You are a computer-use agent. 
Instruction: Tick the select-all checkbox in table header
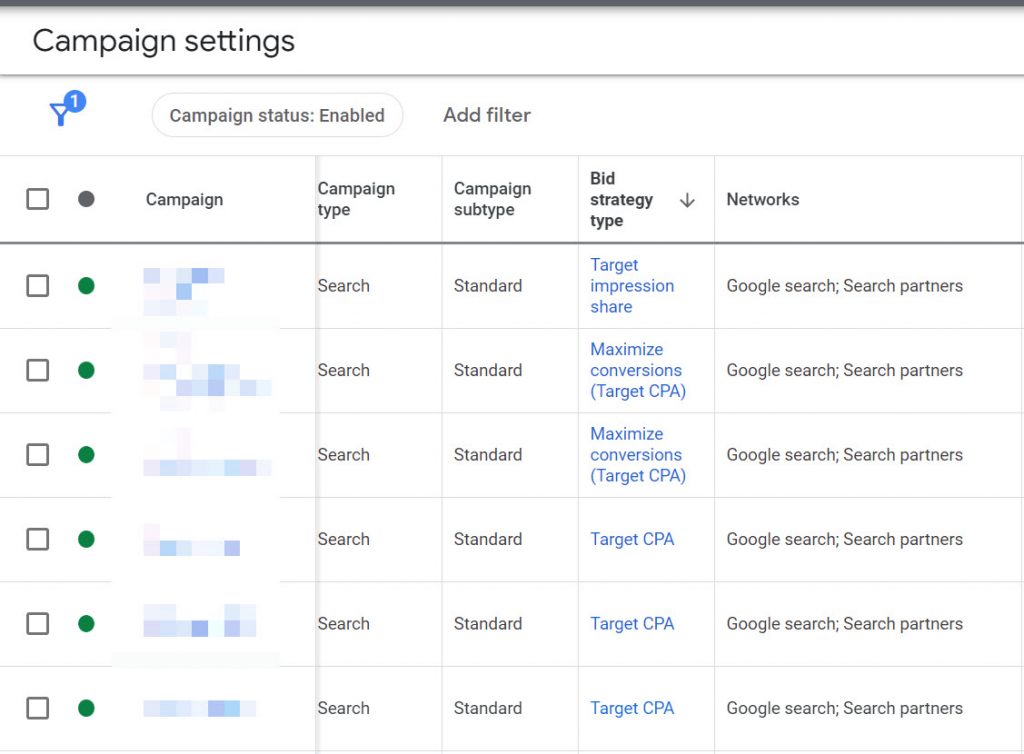click(38, 200)
